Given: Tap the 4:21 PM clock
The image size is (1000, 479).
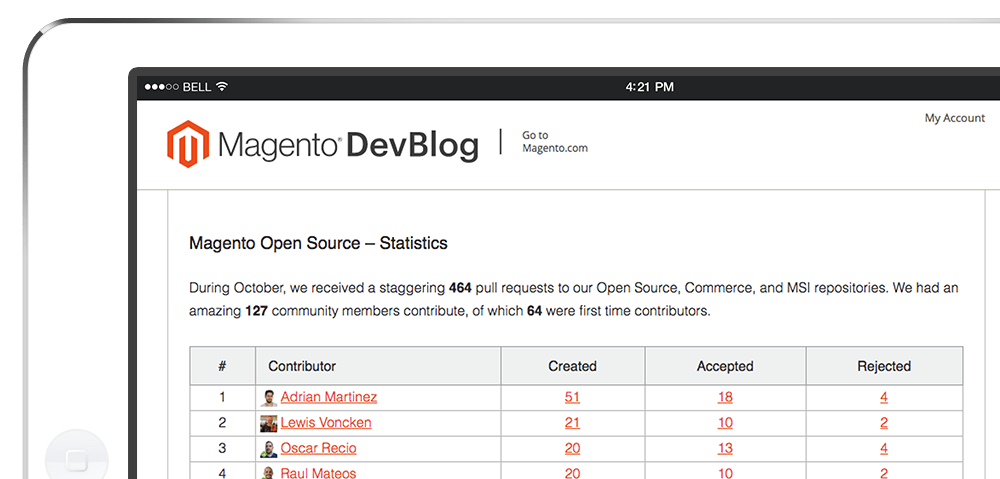Looking at the screenshot, I should (649, 87).
